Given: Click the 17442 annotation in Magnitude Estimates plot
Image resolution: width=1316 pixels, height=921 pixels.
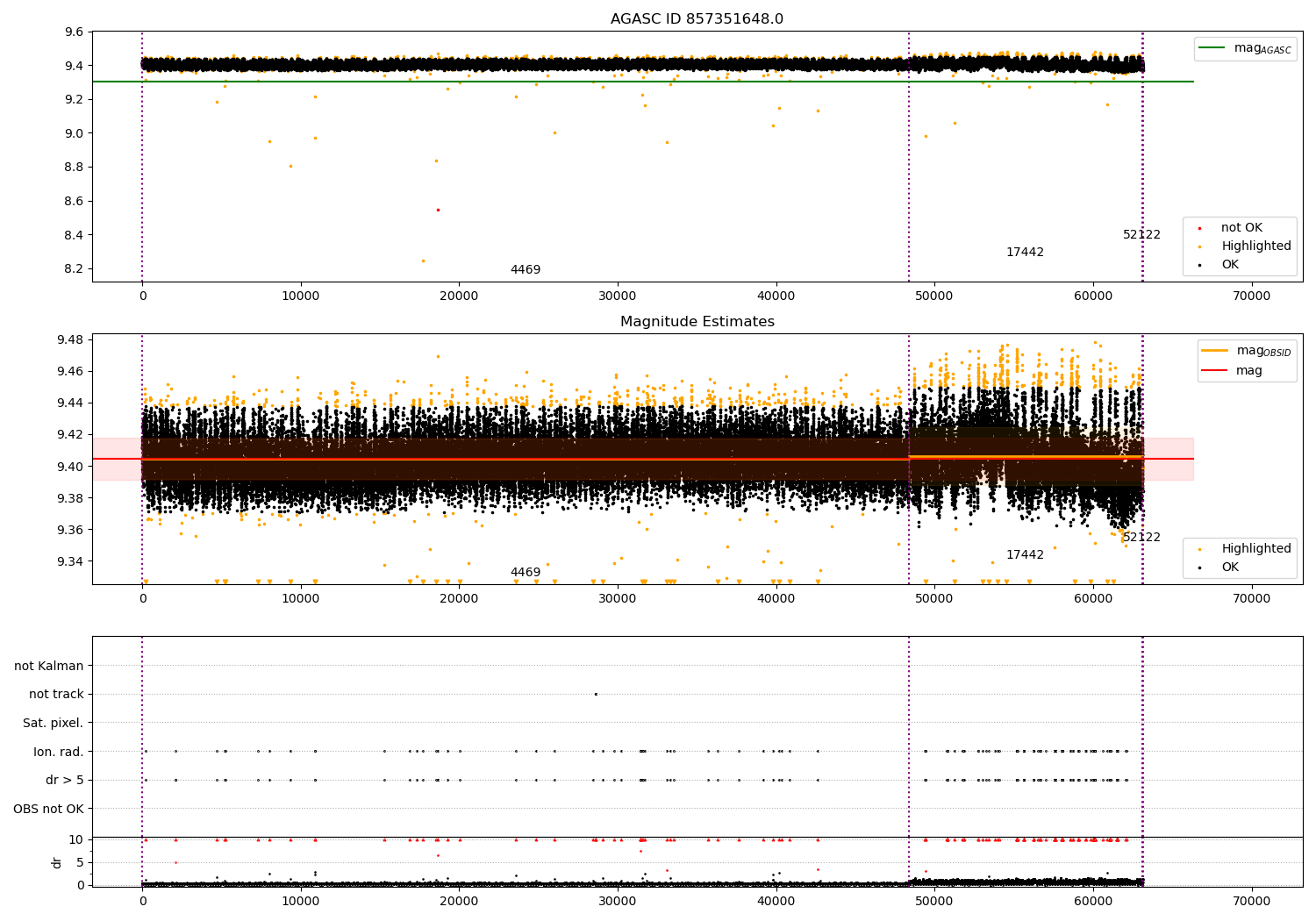Looking at the screenshot, I should click(1025, 555).
